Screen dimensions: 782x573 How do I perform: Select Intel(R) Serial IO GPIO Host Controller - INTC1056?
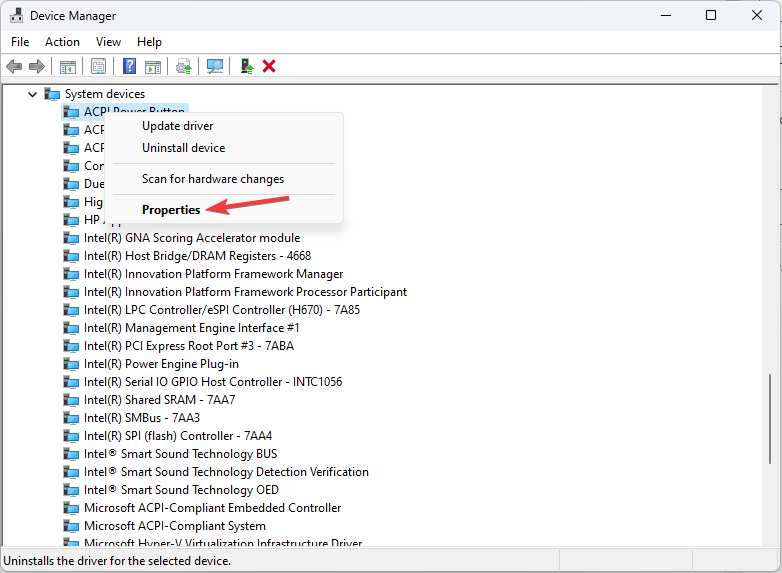(213, 382)
